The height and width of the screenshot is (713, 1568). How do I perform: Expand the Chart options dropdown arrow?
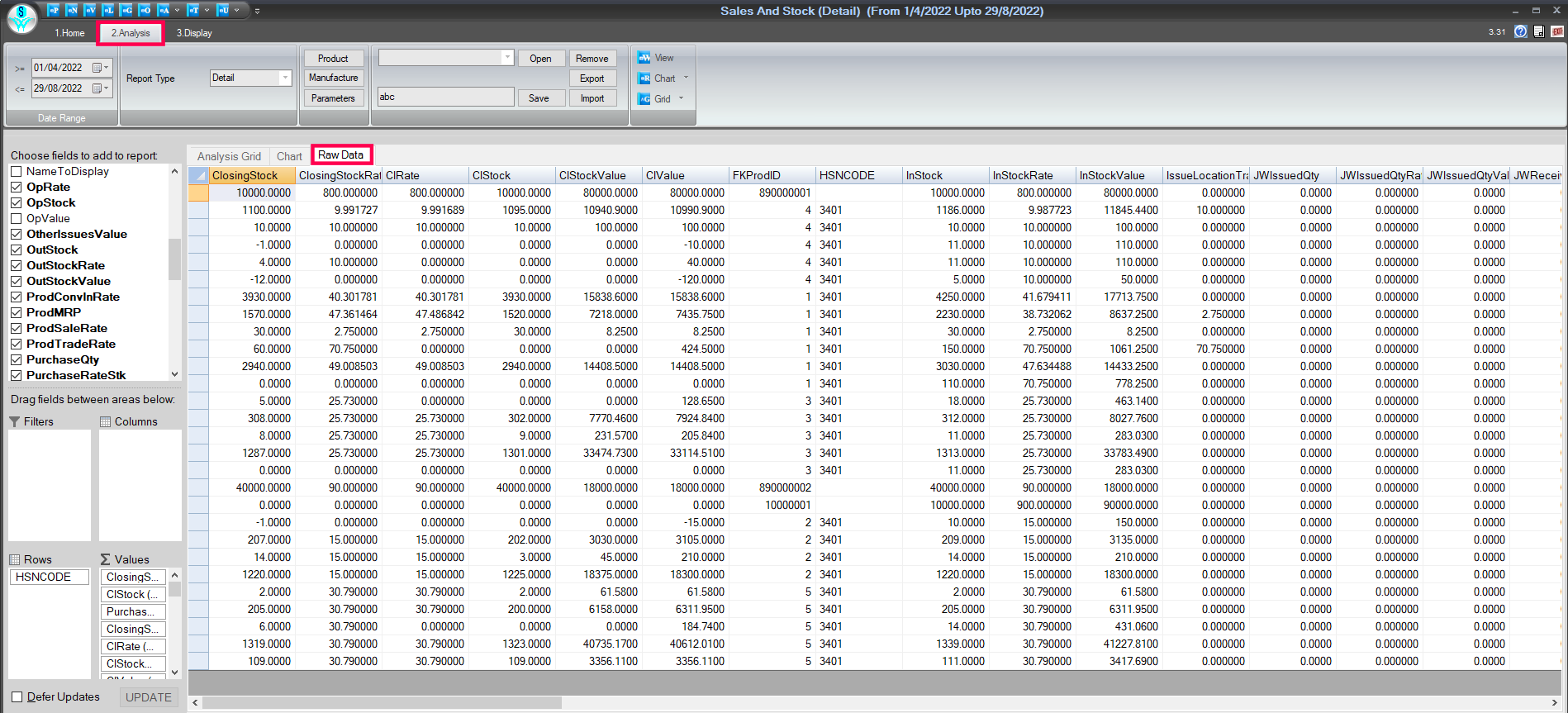click(686, 78)
